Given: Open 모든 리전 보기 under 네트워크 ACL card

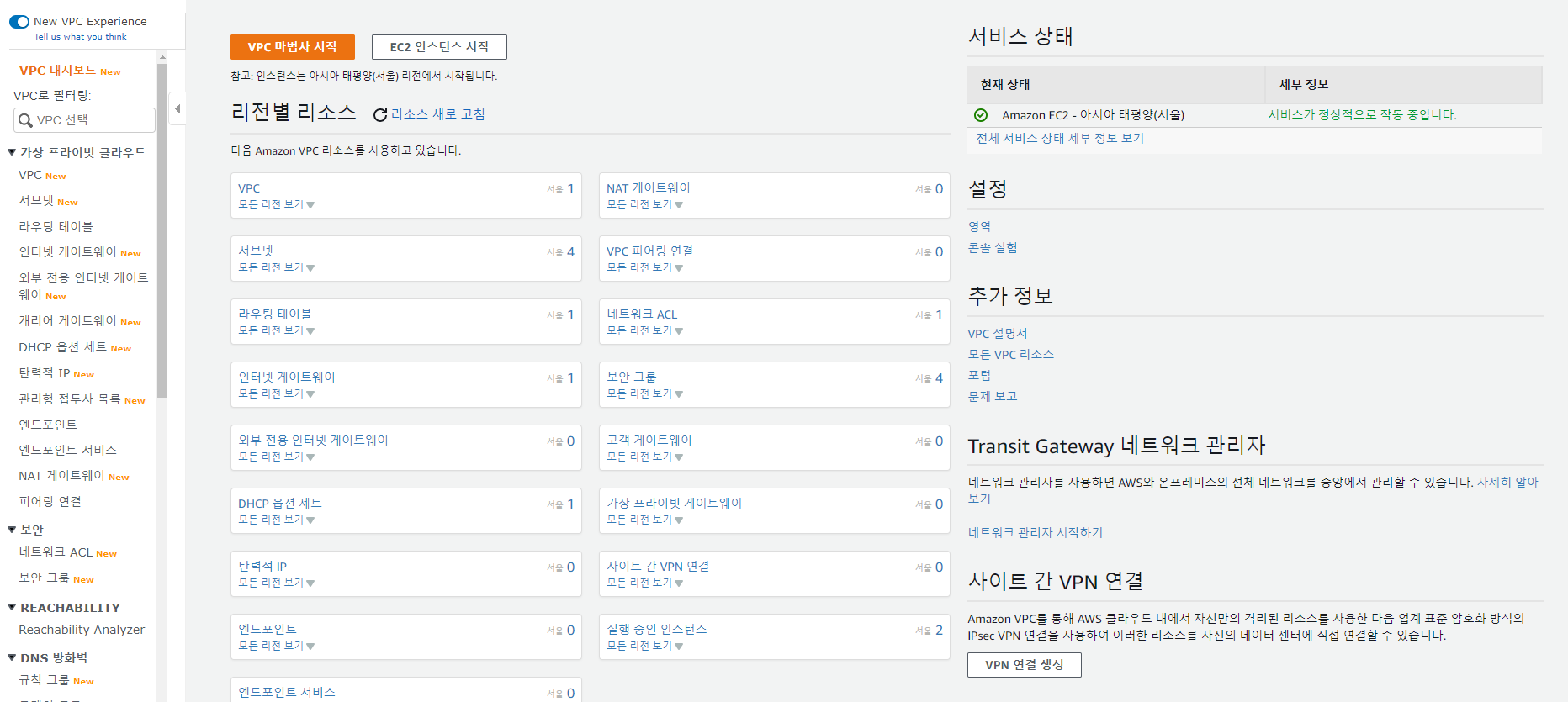Looking at the screenshot, I should 645,330.
